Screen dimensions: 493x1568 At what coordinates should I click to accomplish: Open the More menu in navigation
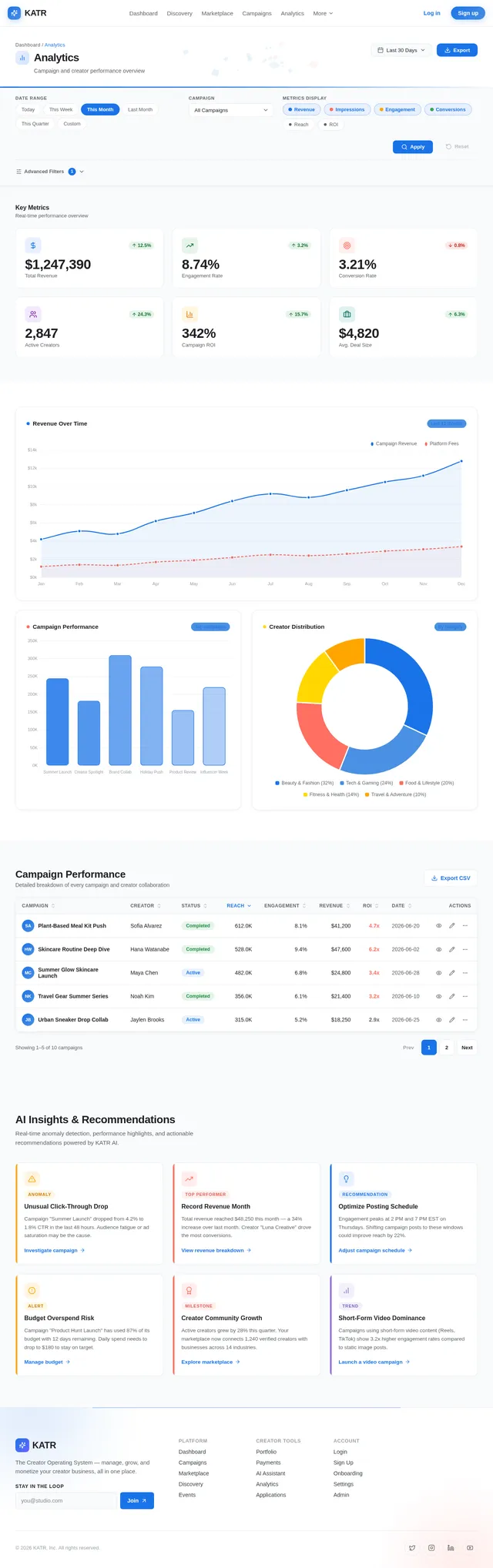click(323, 13)
